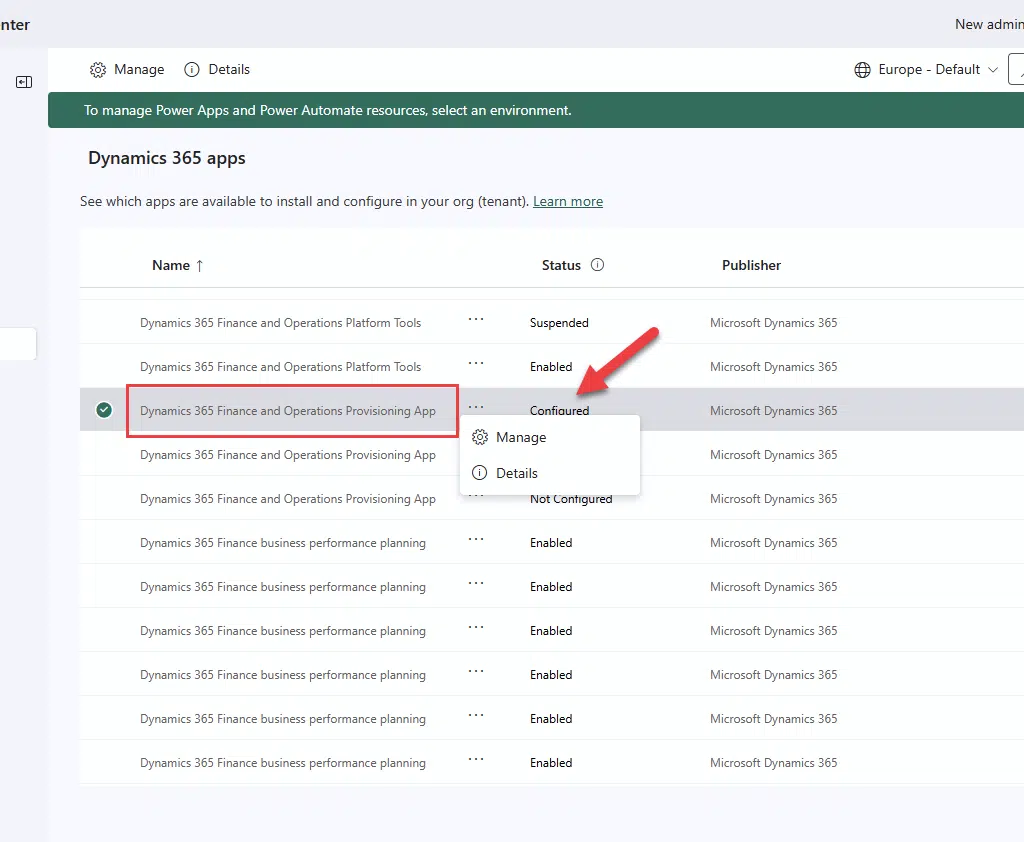
Task: Click the info icon next to Details in toolbar
Action: coord(190,70)
